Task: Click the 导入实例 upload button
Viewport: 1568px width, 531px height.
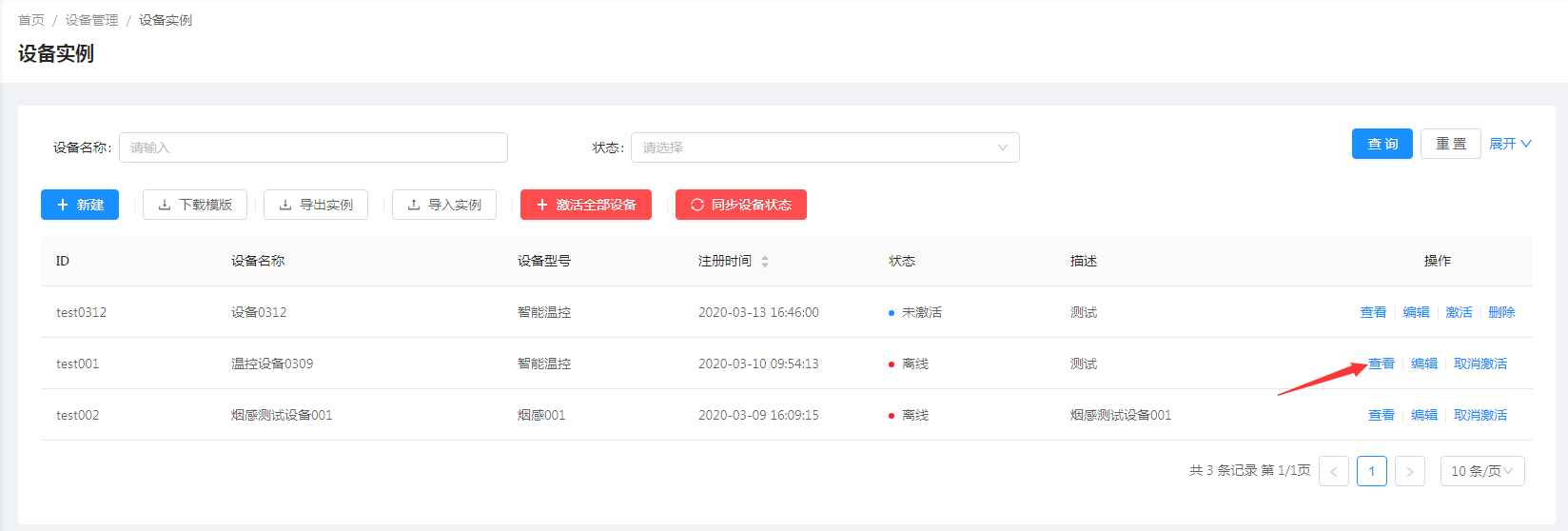Action: (444, 205)
